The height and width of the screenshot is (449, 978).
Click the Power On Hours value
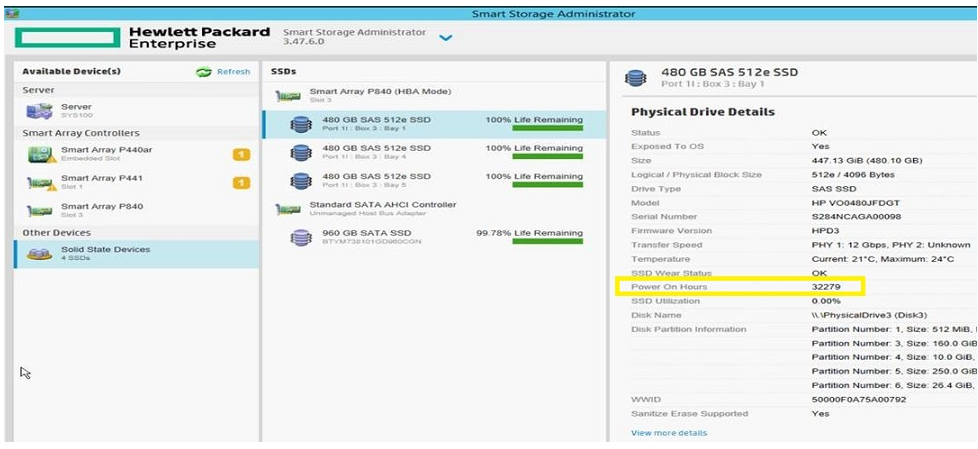pyautogui.click(x=828, y=287)
